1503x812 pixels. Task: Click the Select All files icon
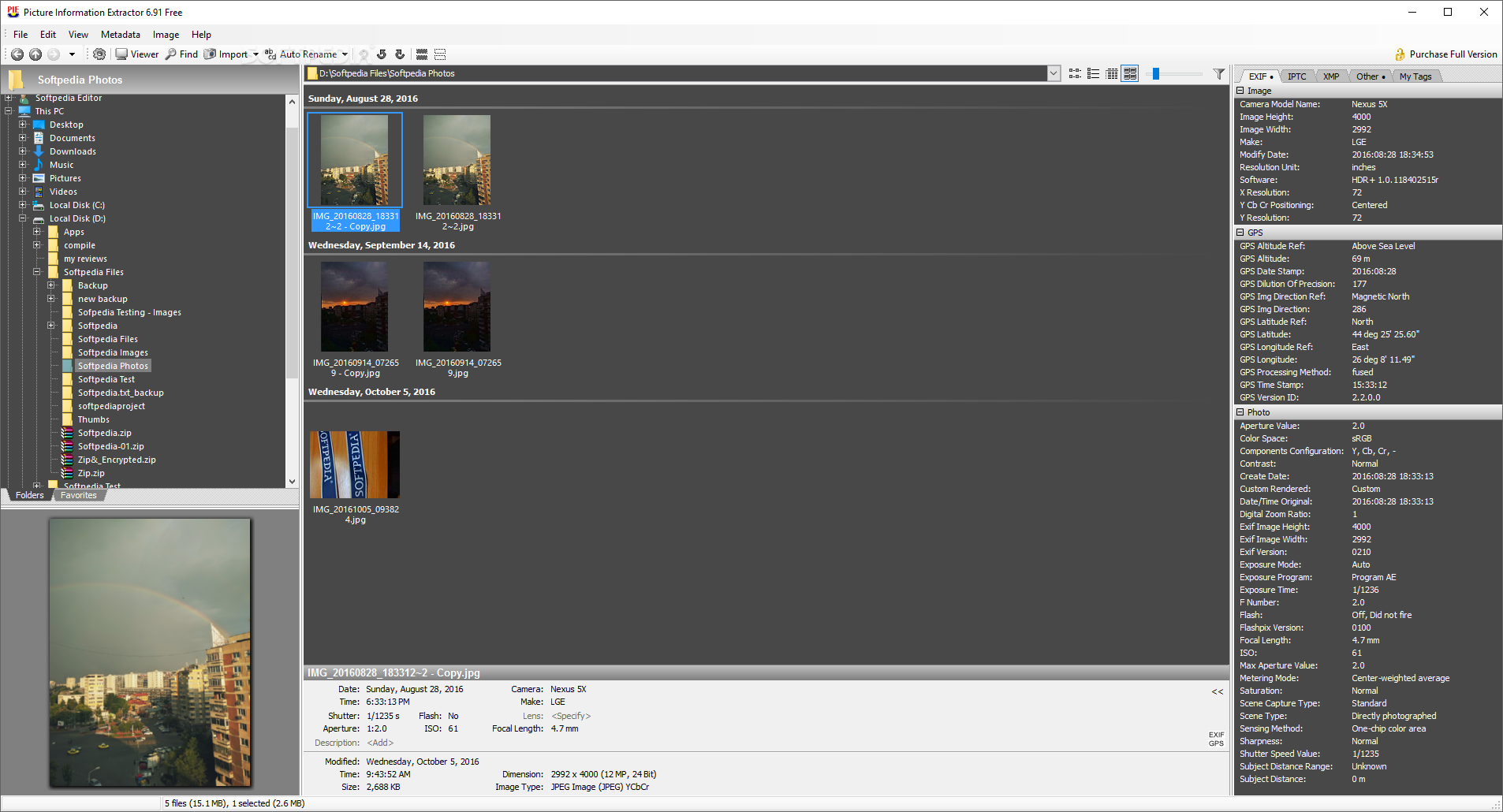[x=422, y=54]
